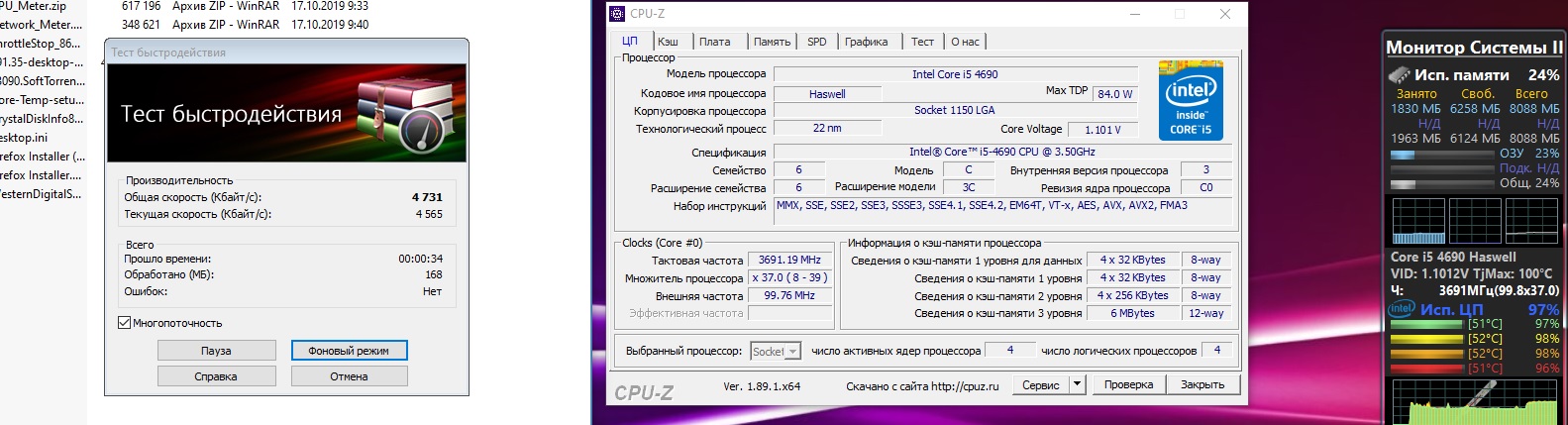
Task: Click the CPU-Z icon in the title bar
Action: click(x=617, y=14)
